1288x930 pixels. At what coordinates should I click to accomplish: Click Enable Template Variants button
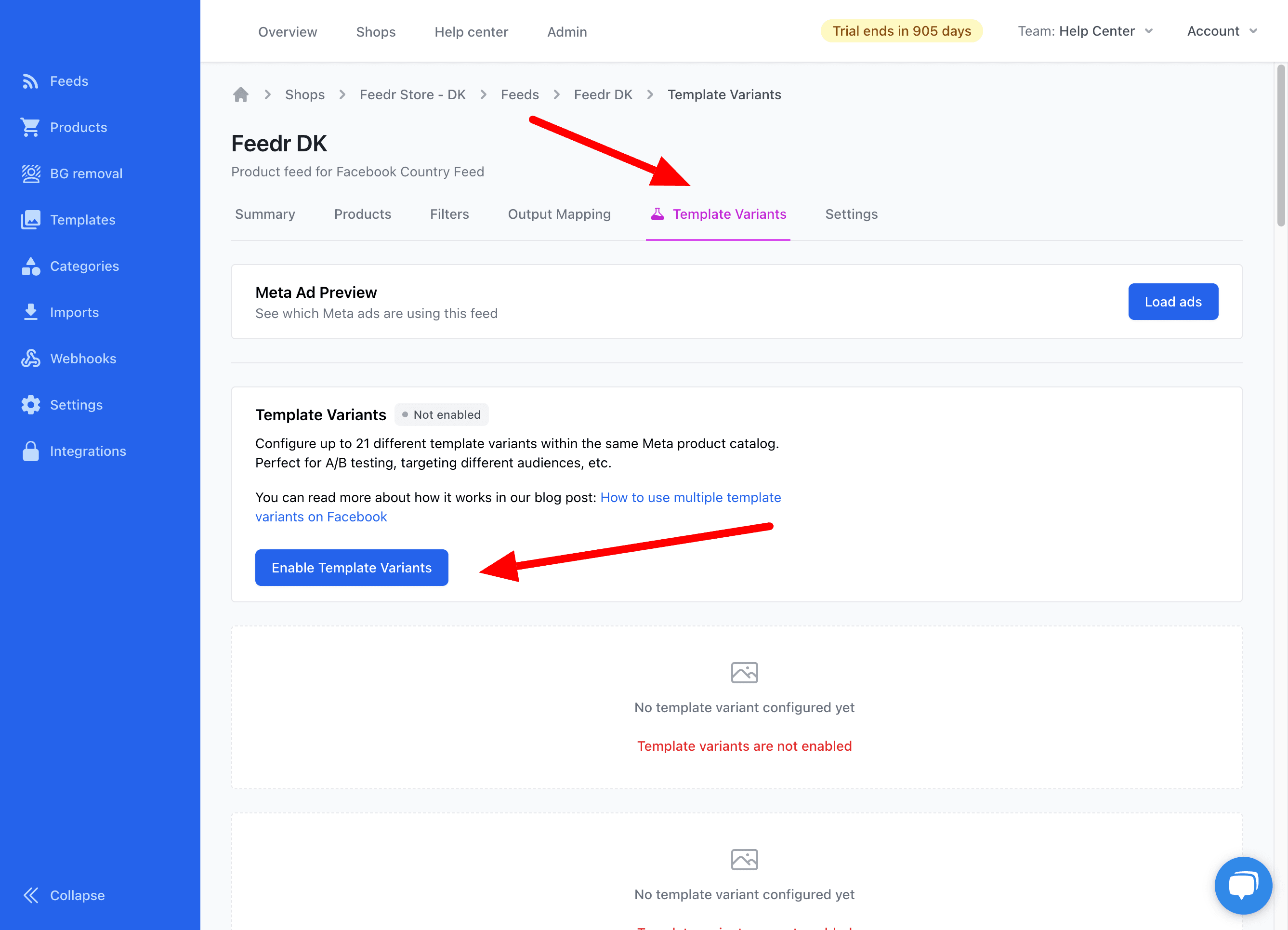pos(352,568)
